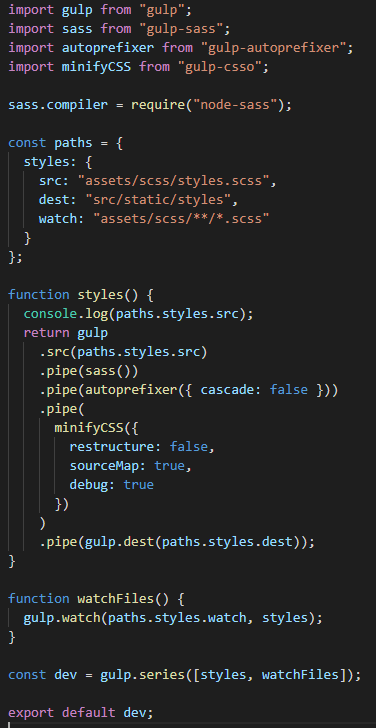
Task: Click the true value after debug
Action: [x=139, y=485]
